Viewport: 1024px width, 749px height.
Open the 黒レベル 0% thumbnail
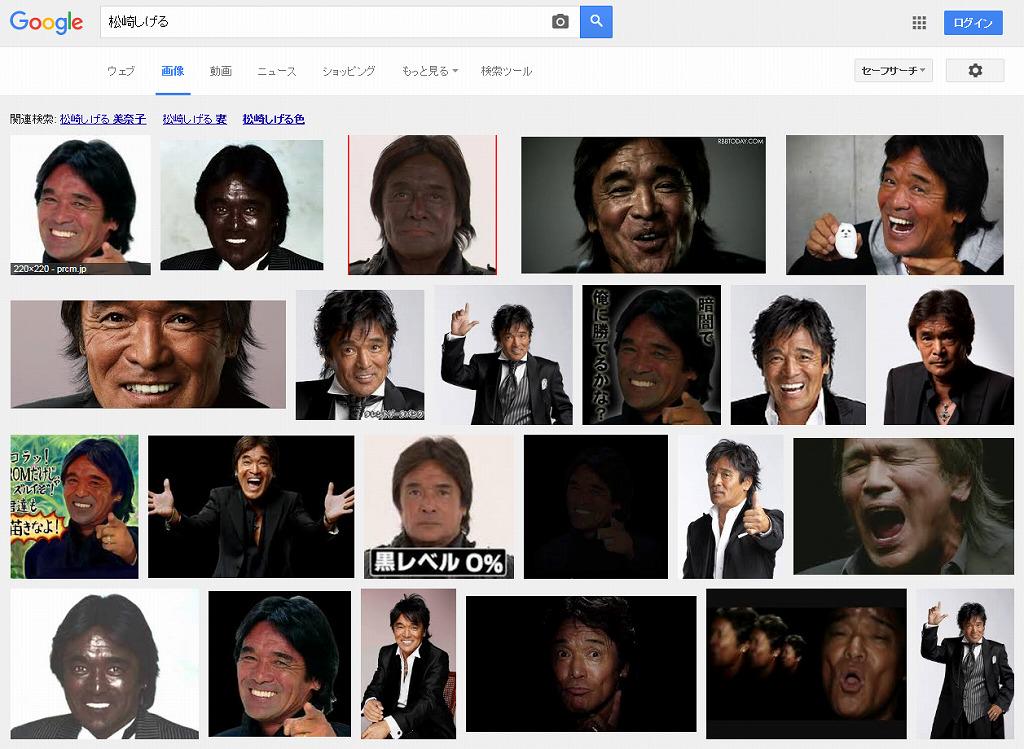pyautogui.click(x=439, y=507)
